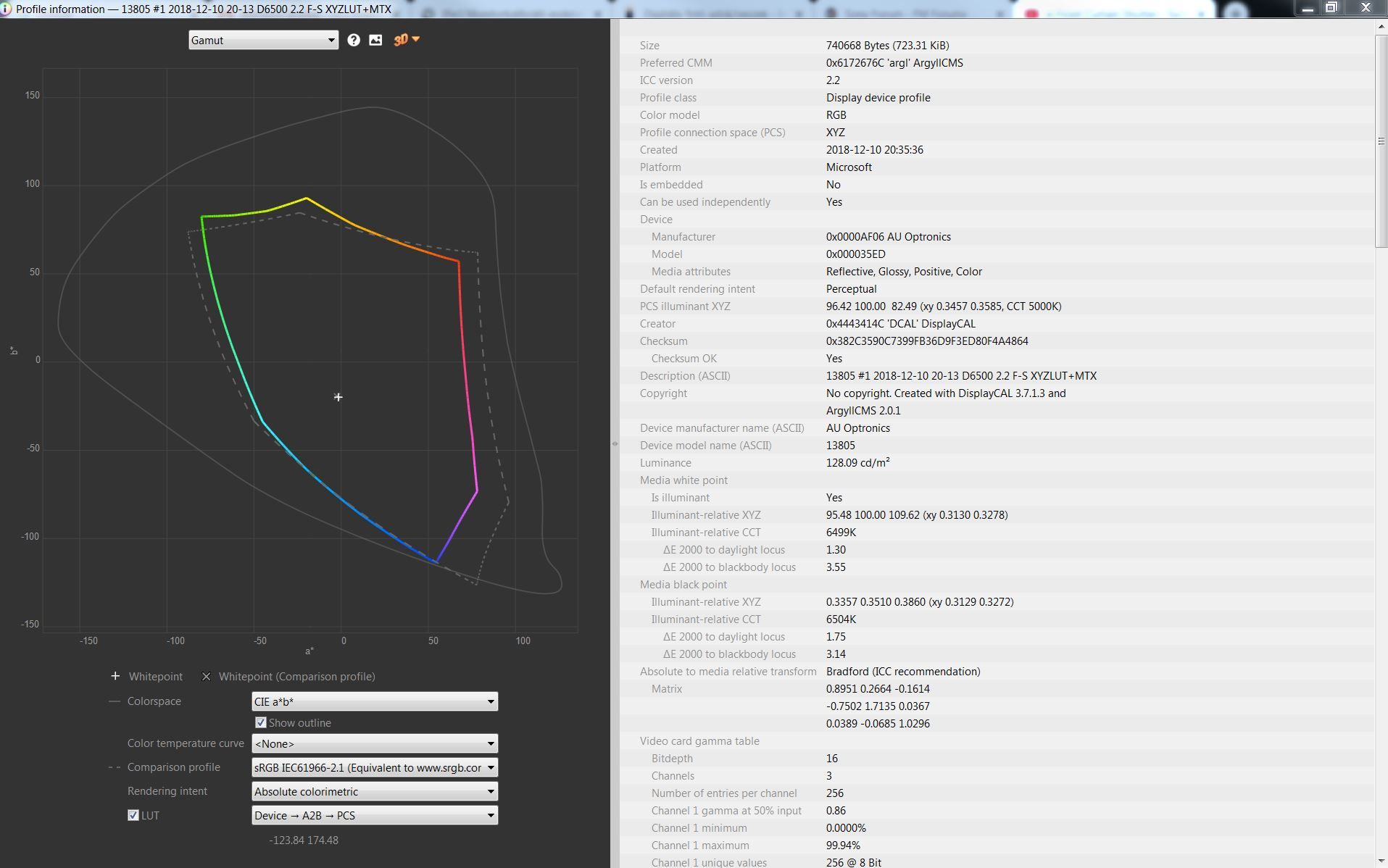This screenshot has width=1388, height=868.
Task: Click the Luminance value '128.09 cd/m²'
Action: tap(857, 463)
